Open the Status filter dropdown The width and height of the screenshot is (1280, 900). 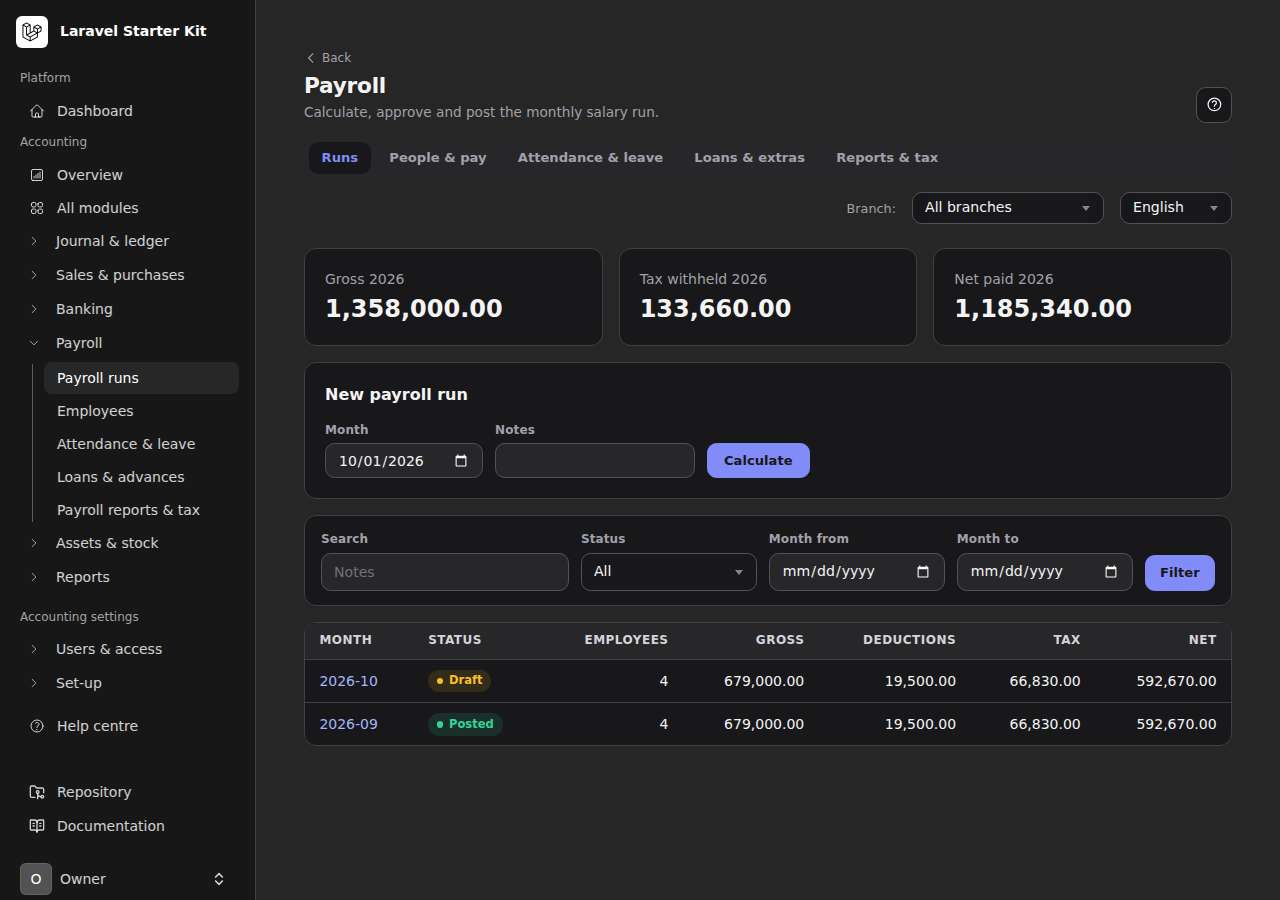(669, 572)
